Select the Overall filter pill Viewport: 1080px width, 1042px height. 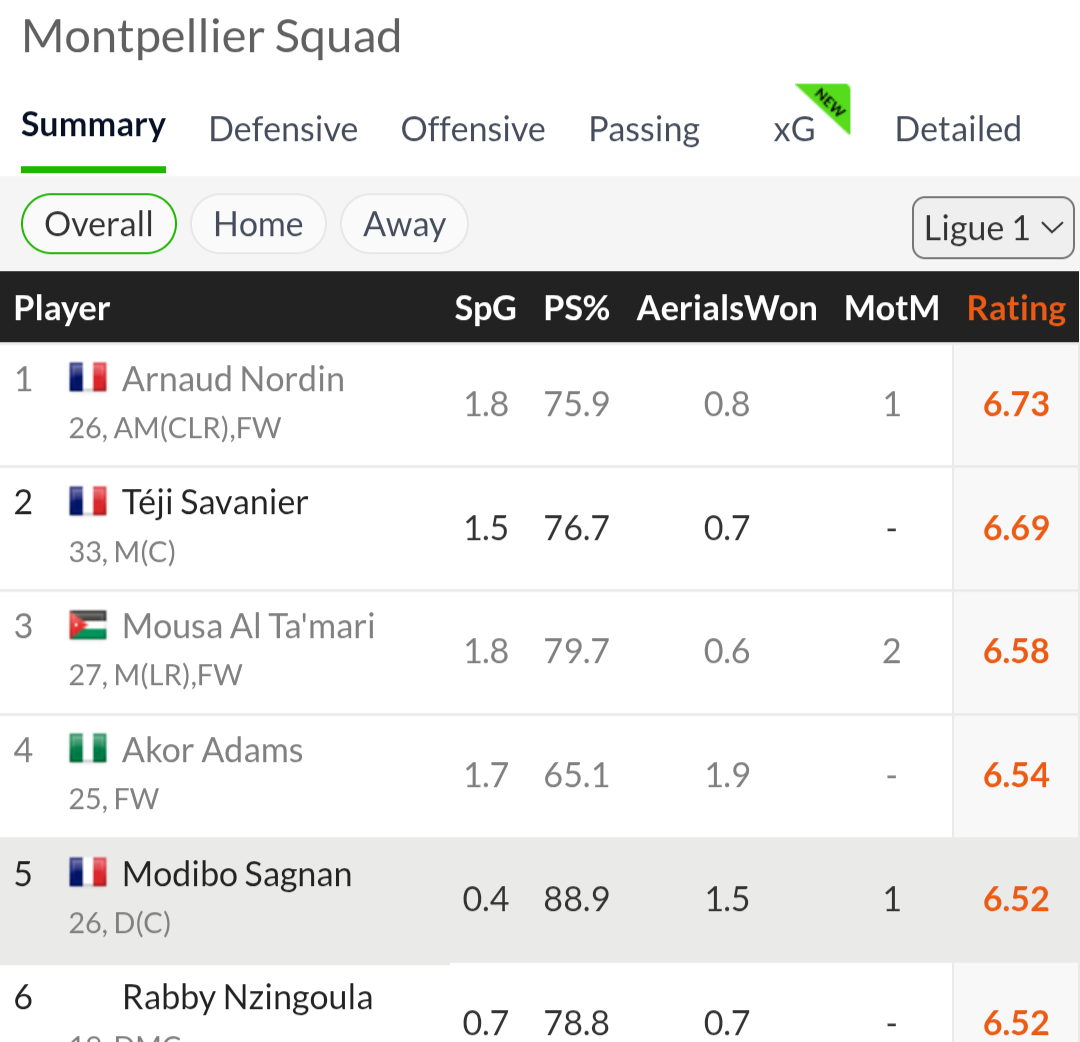(98, 224)
